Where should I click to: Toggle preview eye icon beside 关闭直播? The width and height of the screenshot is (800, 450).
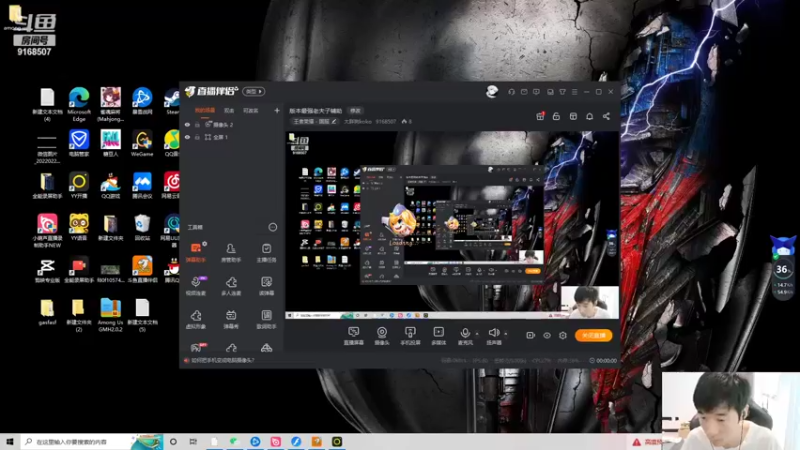(x=547, y=335)
